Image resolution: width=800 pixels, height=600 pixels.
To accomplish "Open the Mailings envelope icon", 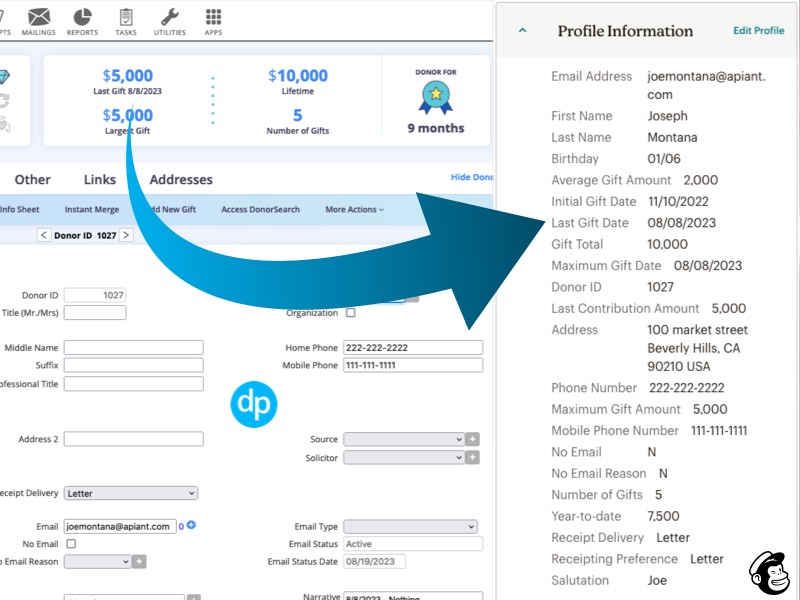I will click(x=39, y=17).
